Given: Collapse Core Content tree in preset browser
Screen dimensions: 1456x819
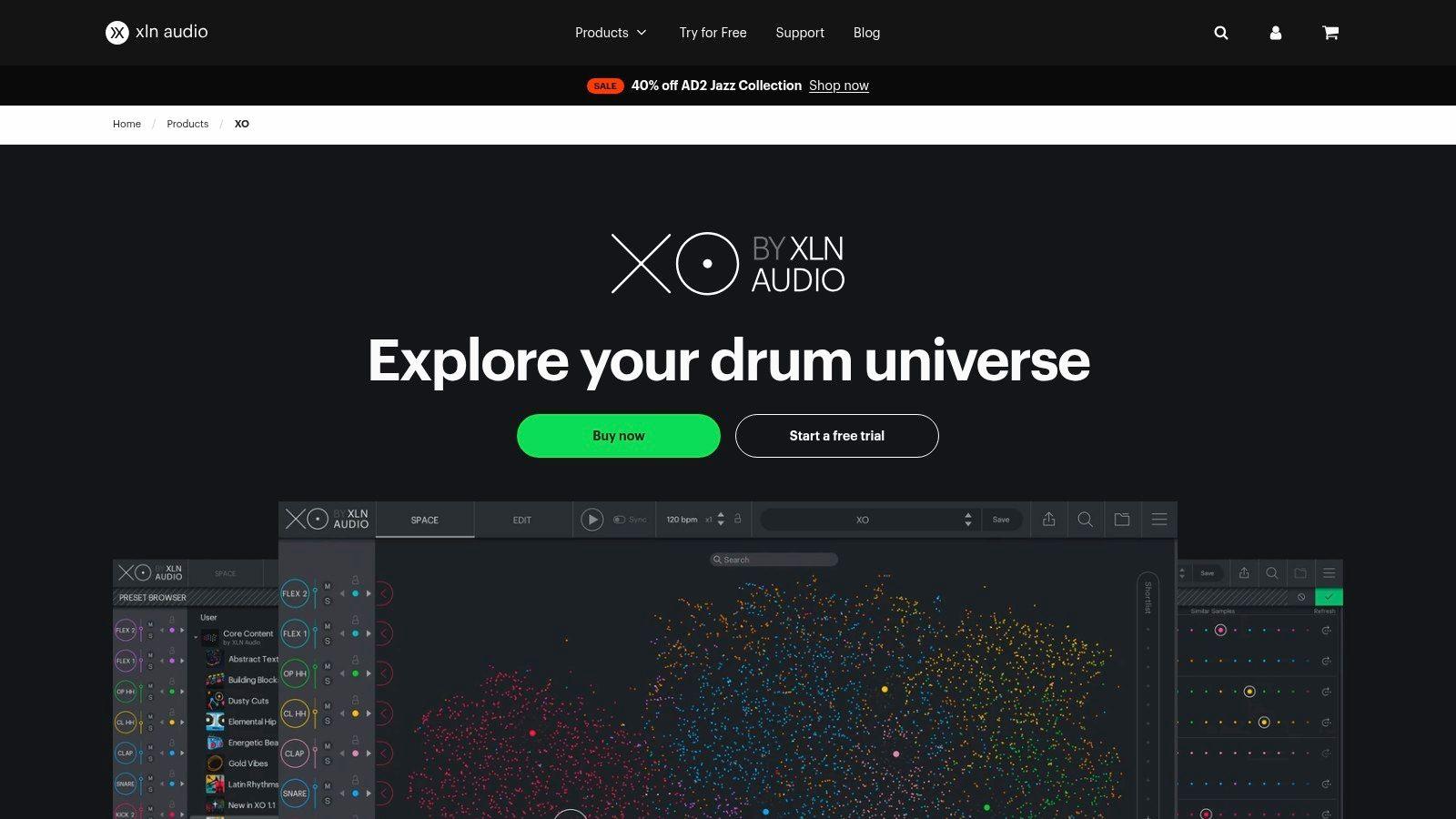Looking at the screenshot, I should pos(196,637).
